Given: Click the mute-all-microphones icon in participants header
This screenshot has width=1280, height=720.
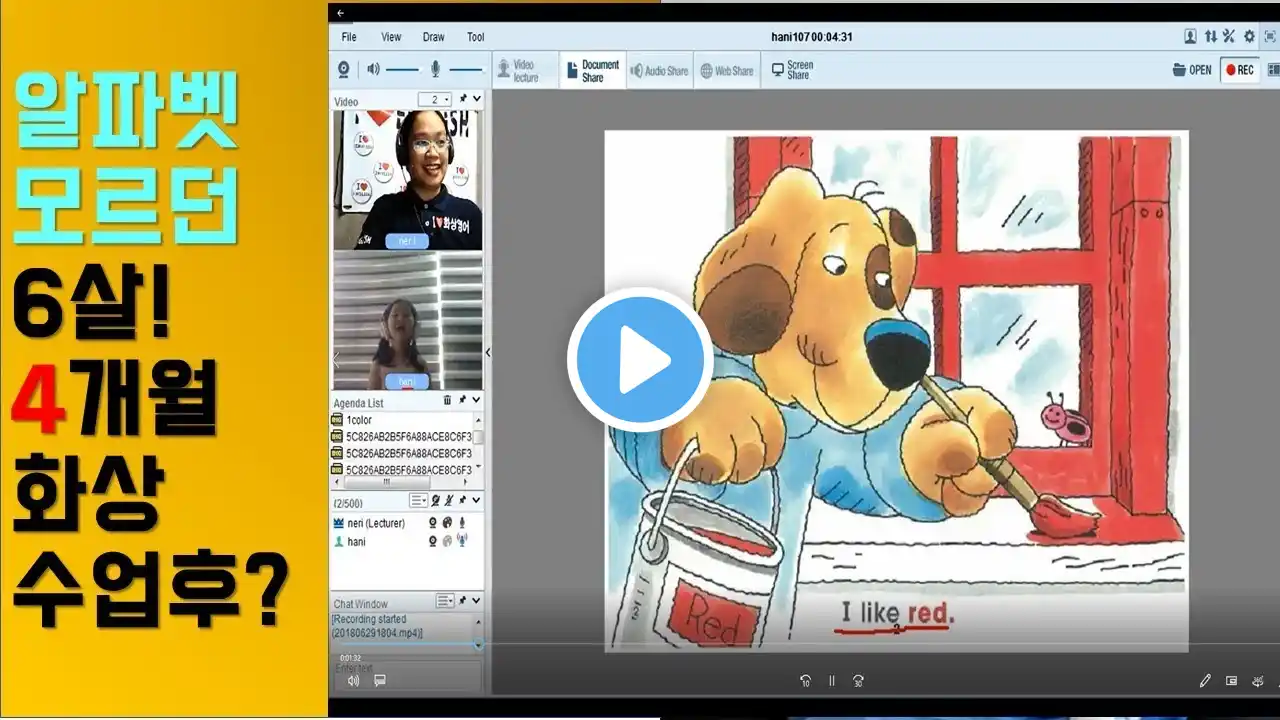Looking at the screenshot, I should tap(449, 501).
